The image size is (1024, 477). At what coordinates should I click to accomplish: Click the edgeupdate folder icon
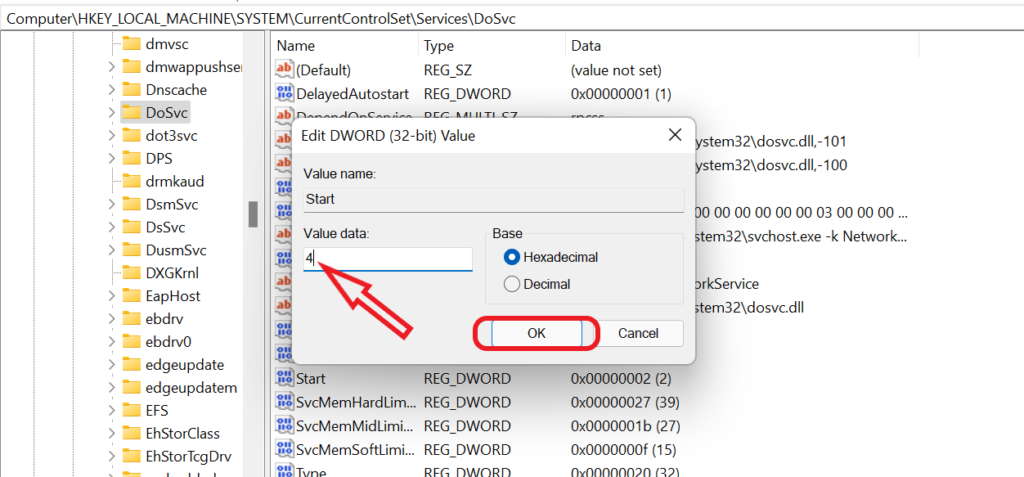coord(131,365)
